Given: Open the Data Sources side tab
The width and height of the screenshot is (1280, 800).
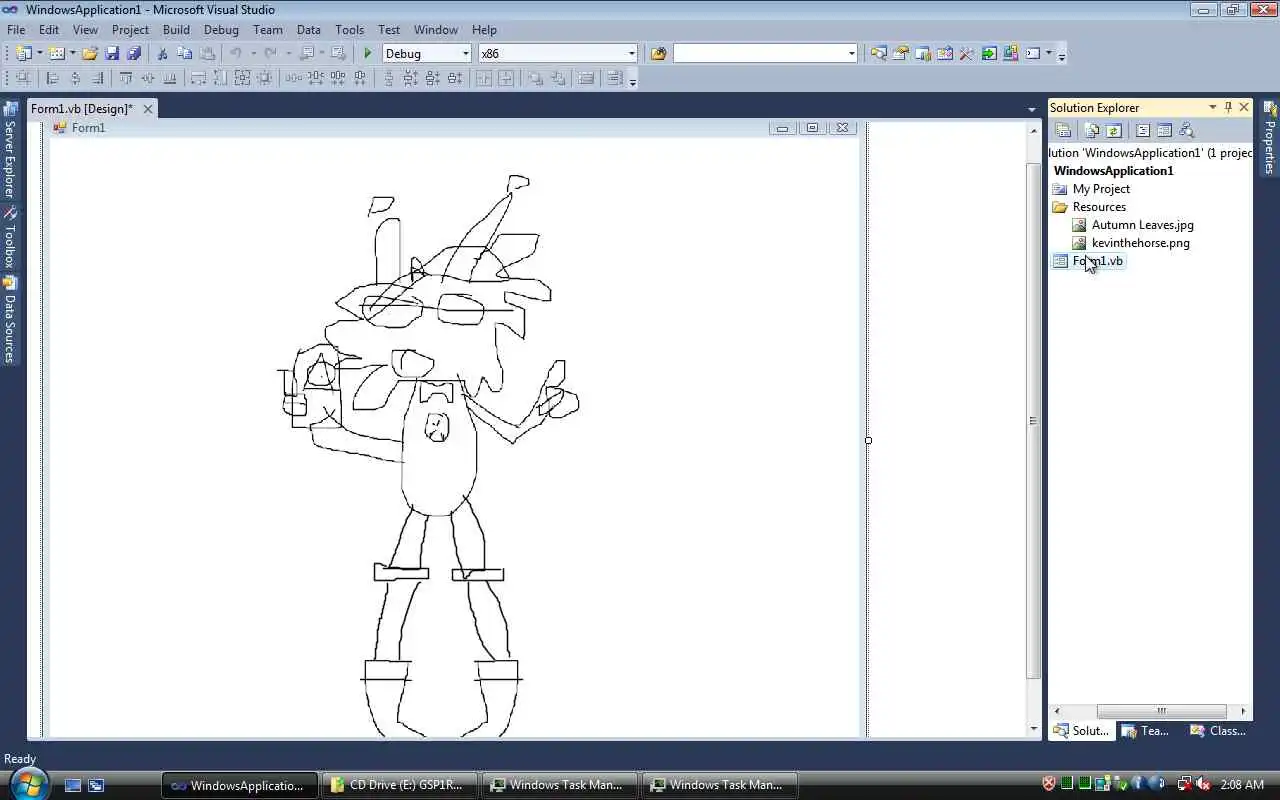Looking at the screenshot, I should tap(10, 320).
